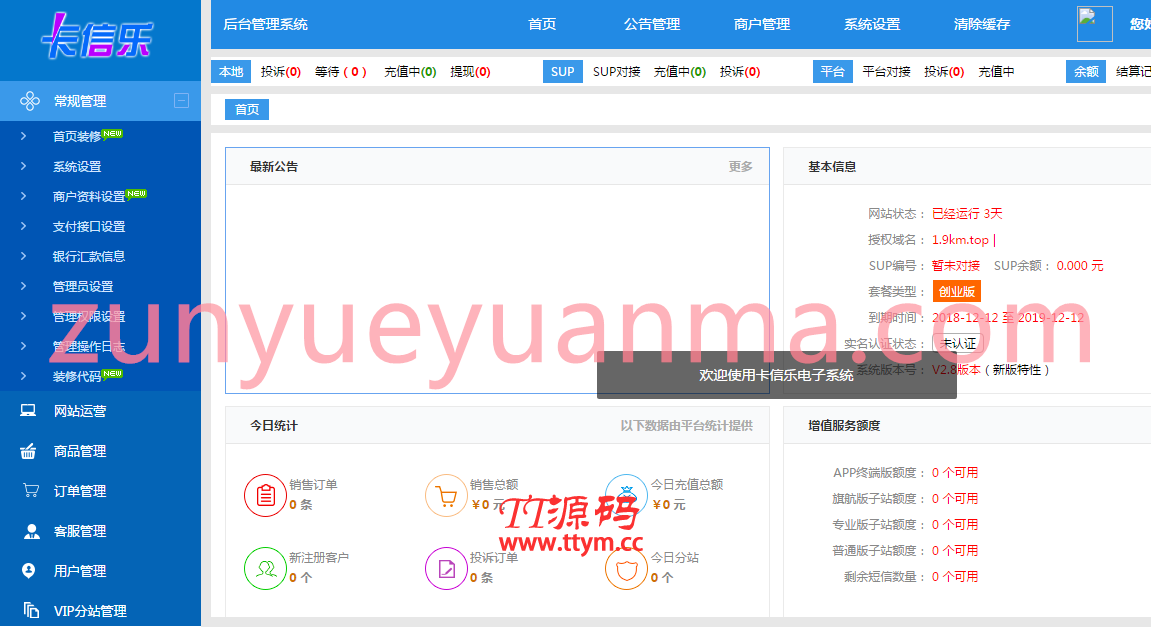Click the 常规管理 flower icon
The height and width of the screenshot is (627, 1151).
[29, 101]
